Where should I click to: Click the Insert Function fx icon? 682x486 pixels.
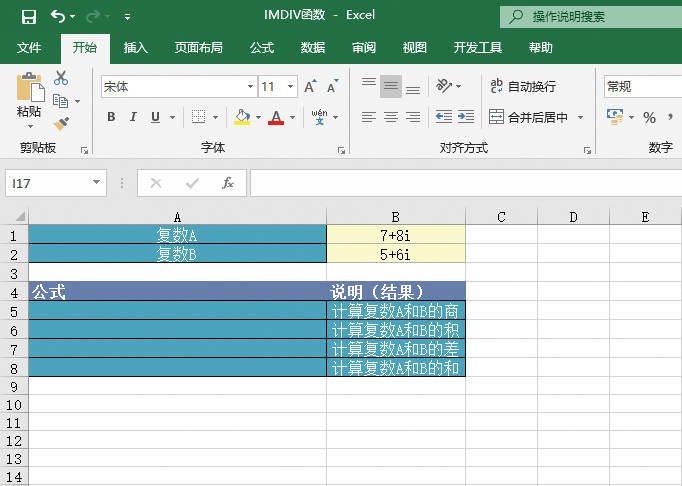(x=228, y=183)
